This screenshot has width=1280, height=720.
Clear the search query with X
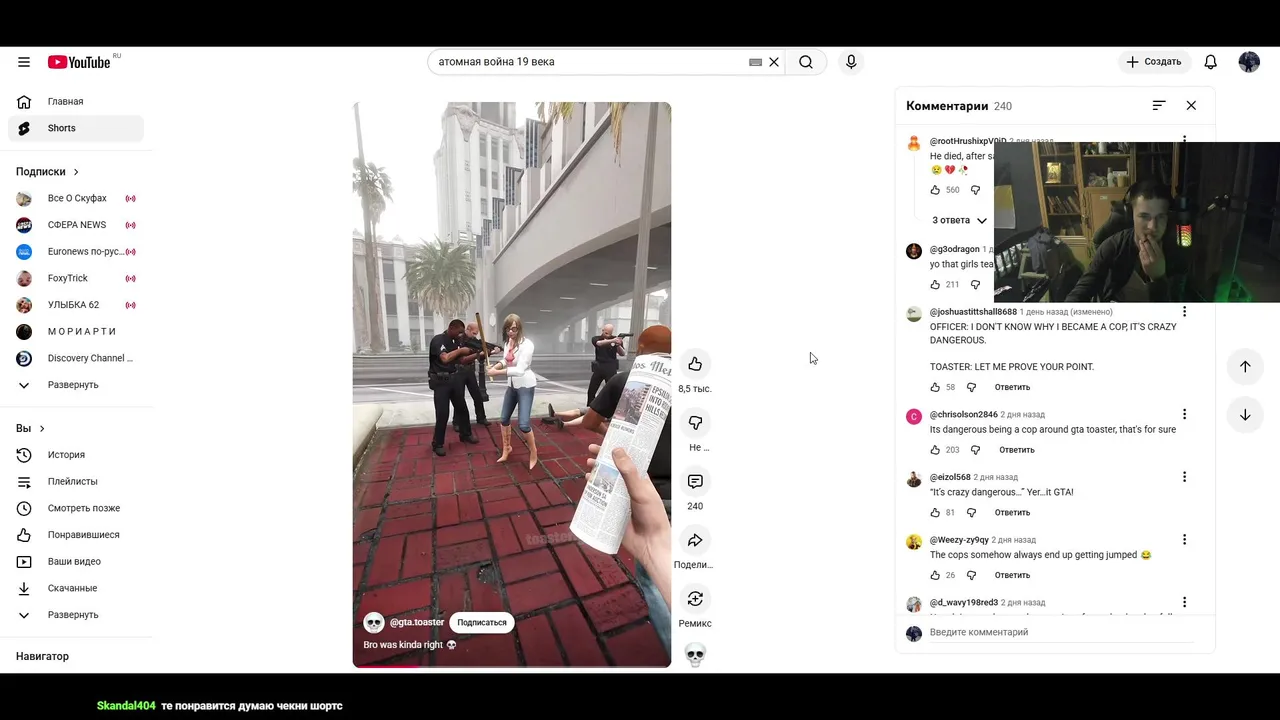(x=774, y=62)
